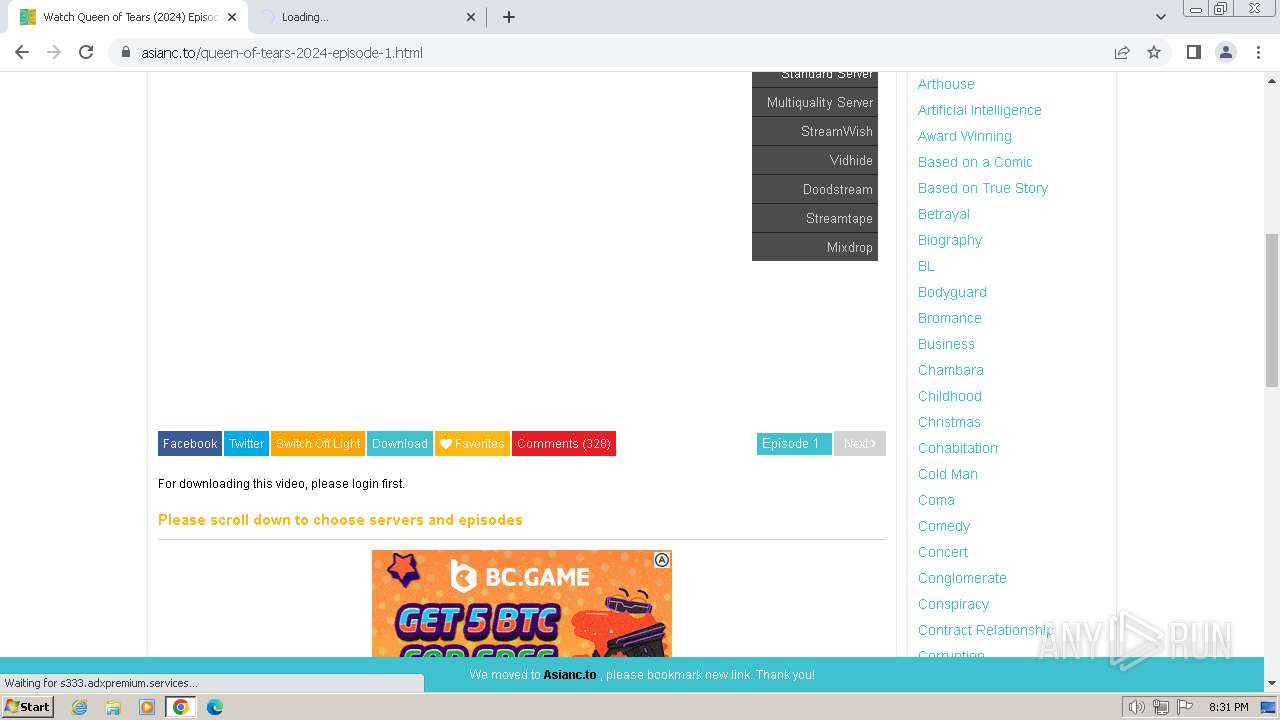The height and width of the screenshot is (720, 1280).
Task: Toggle Switch Off Light
Action: coord(318,444)
